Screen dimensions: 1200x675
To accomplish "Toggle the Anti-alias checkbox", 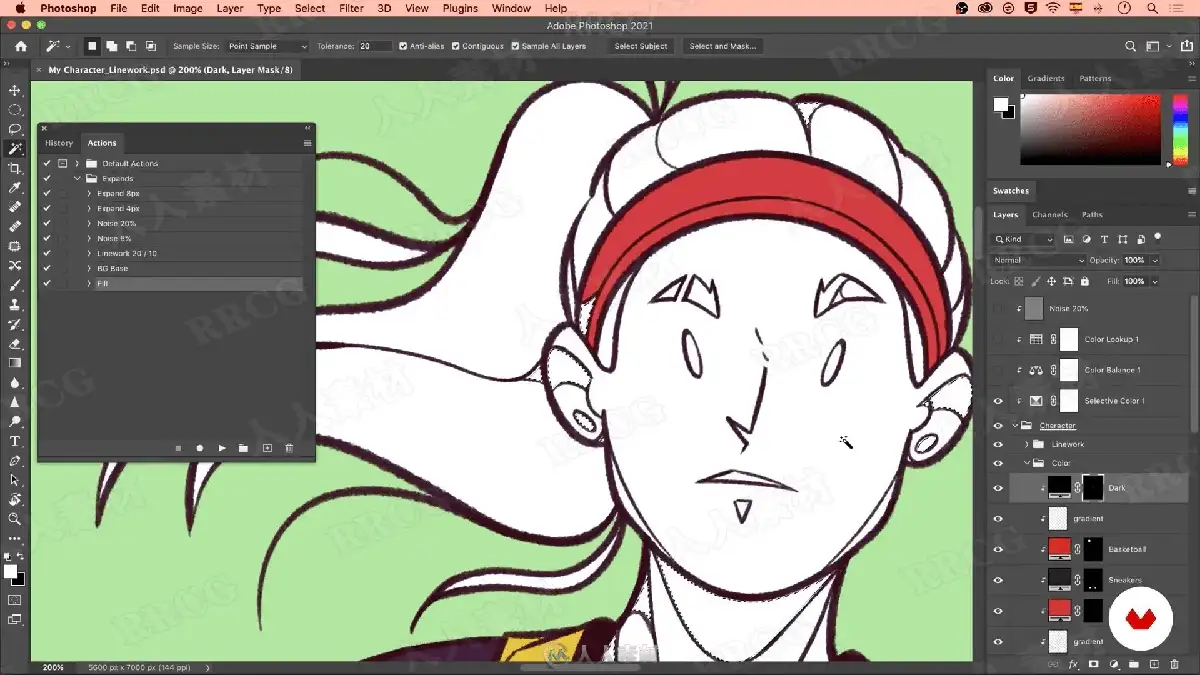I will [x=403, y=46].
